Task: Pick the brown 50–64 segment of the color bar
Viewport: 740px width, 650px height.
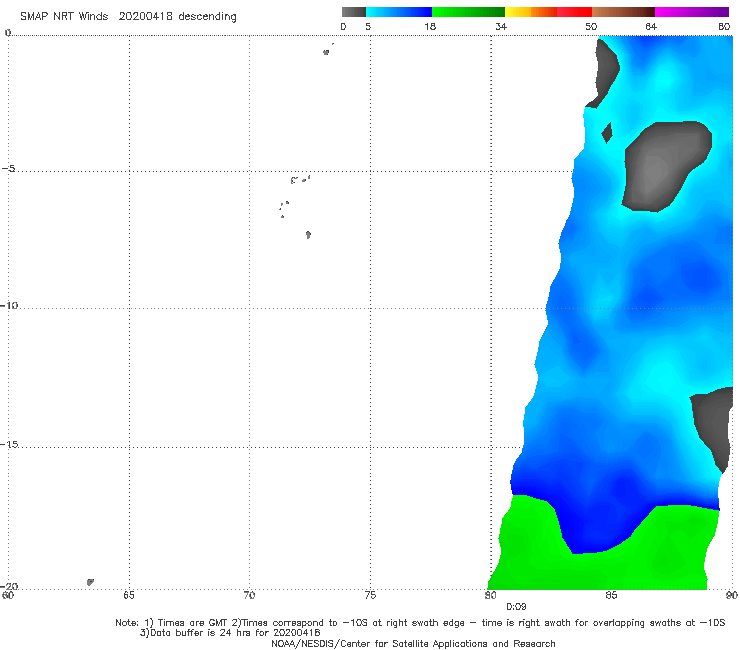Action: click(x=623, y=12)
